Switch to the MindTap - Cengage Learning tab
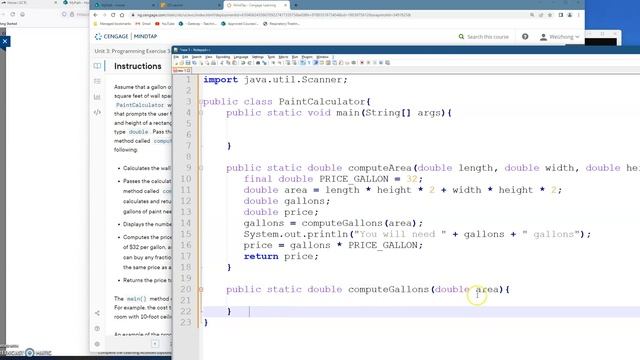640x360 pixels. click(x=256, y=5)
